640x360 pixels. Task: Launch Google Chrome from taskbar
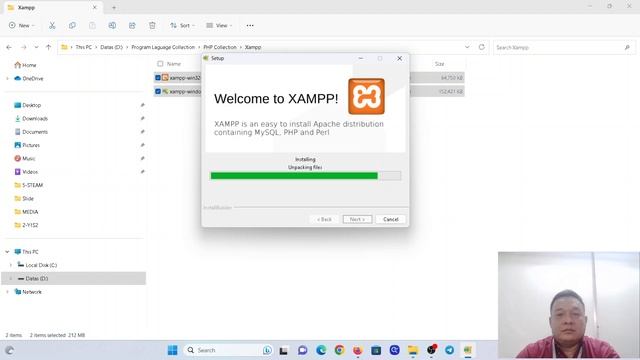click(340, 350)
